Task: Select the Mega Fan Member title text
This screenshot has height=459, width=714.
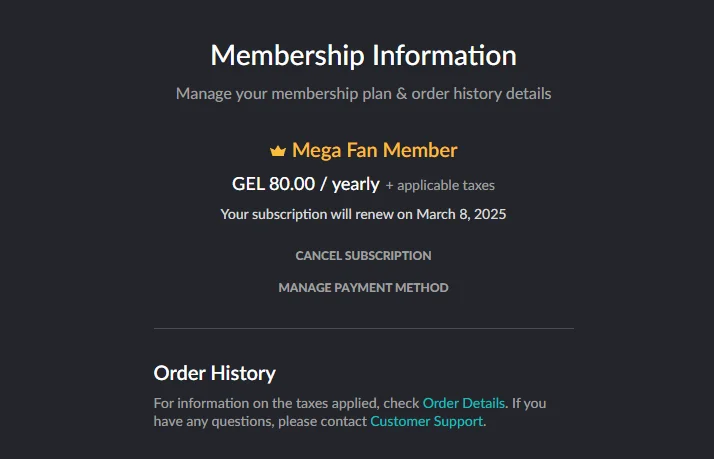Action: coord(374,150)
